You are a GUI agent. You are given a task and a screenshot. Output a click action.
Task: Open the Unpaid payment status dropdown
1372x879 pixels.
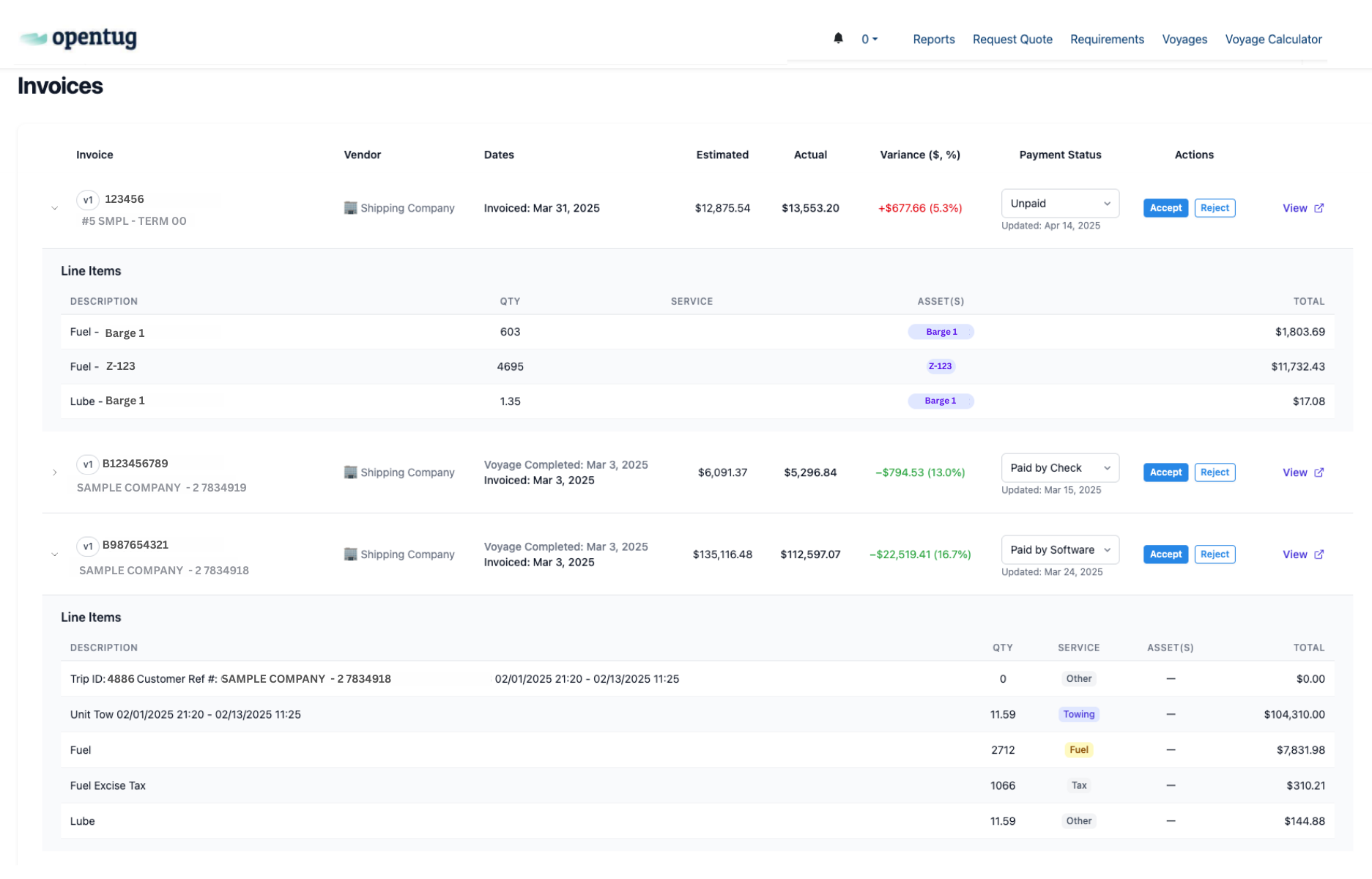(x=1060, y=203)
